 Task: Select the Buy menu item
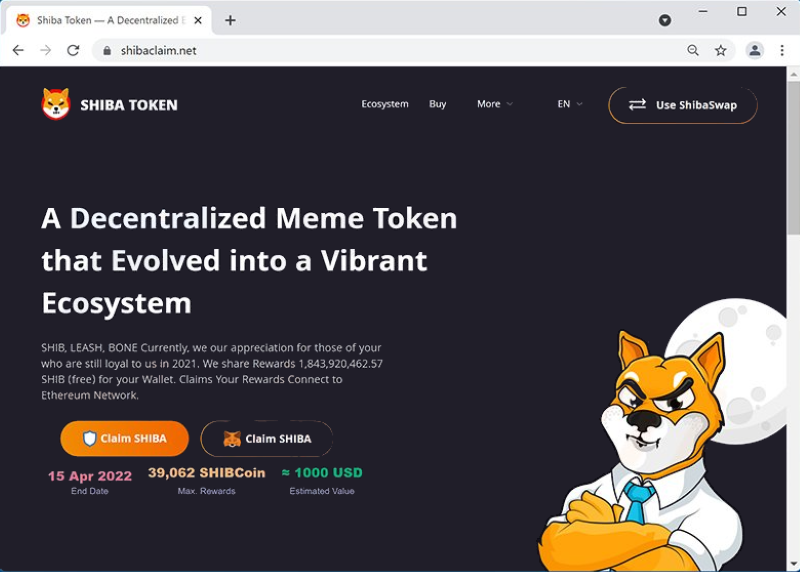[437, 104]
